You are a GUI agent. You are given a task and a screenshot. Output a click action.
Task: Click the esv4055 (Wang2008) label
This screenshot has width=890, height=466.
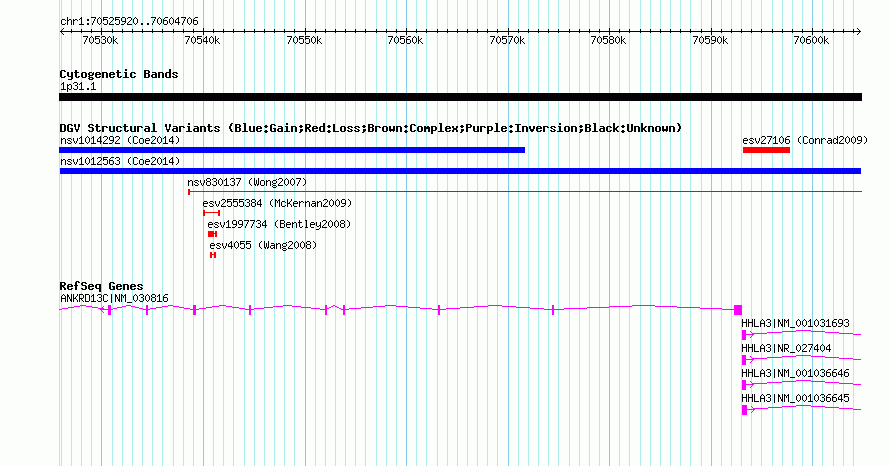pyautogui.click(x=263, y=245)
